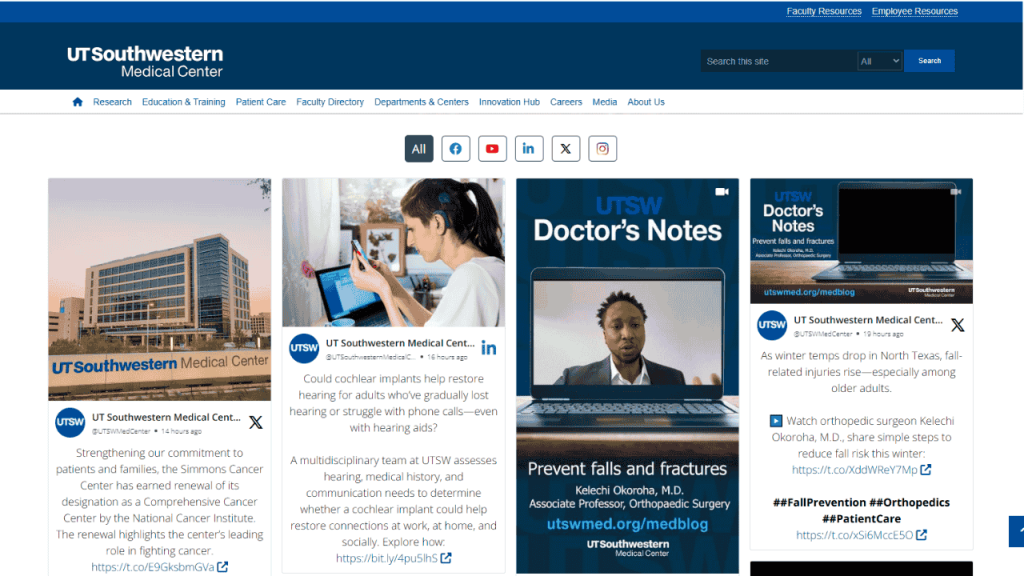The width and height of the screenshot is (1024, 576).
Task: Filter feed by X icon
Action: (566, 149)
